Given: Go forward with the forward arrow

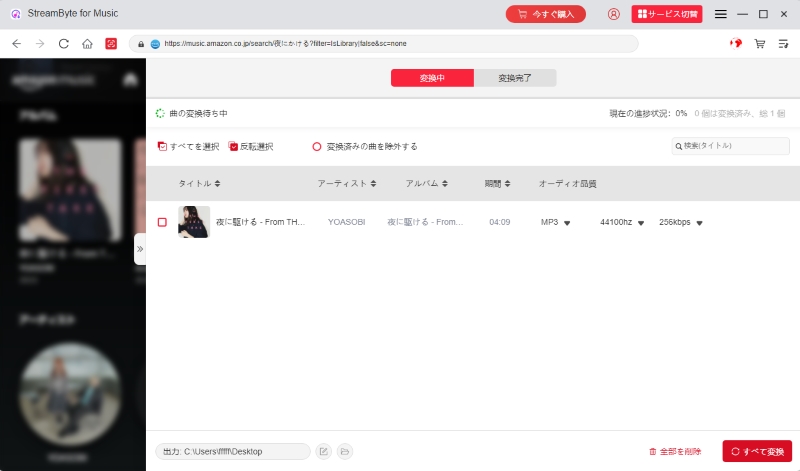Looking at the screenshot, I should pos(40,44).
